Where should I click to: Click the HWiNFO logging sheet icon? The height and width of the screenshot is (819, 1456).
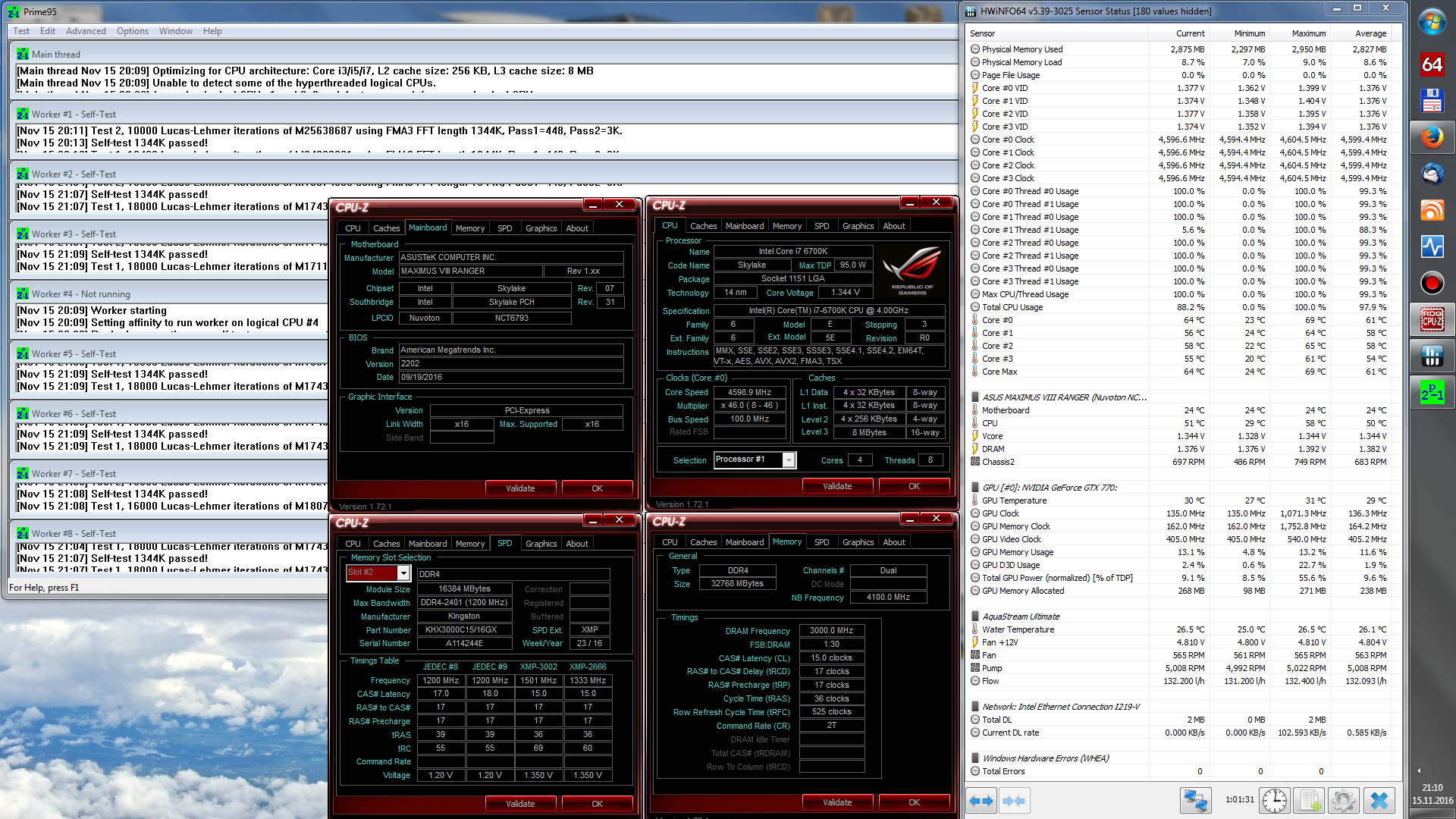(1309, 801)
